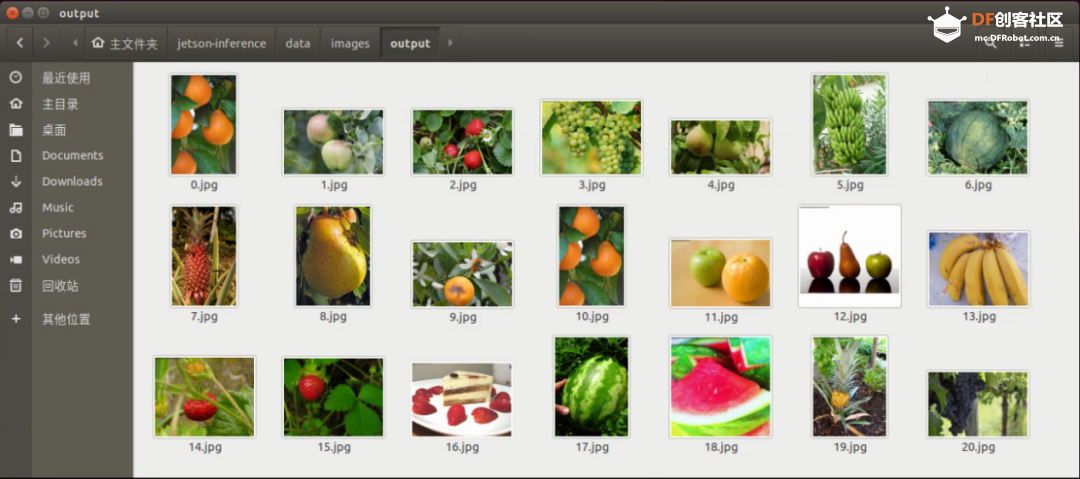Viewport: 1080px width, 479px height.
Task: Select 6.jpg watermelon thumbnail
Action: pos(978,138)
